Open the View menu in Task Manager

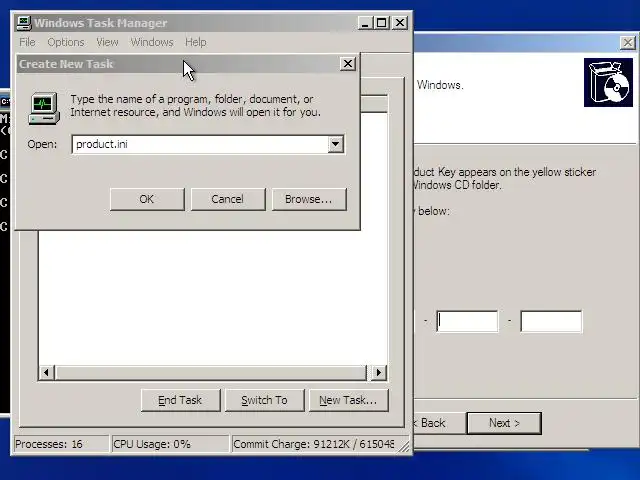click(107, 42)
